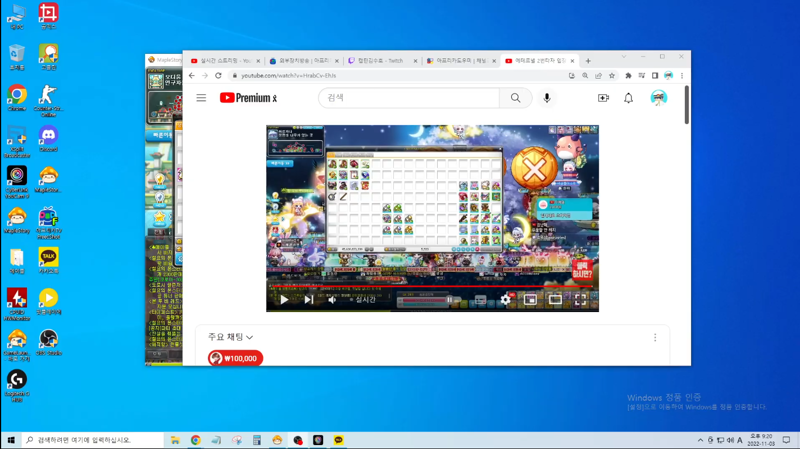Open calculator from taskbar
This screenshot has width=800, height=449.
click(x=257, y=440)
